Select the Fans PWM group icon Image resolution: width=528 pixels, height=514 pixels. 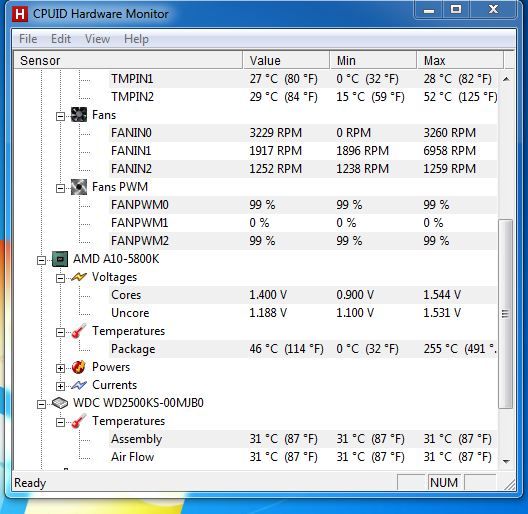pos(79,187)
